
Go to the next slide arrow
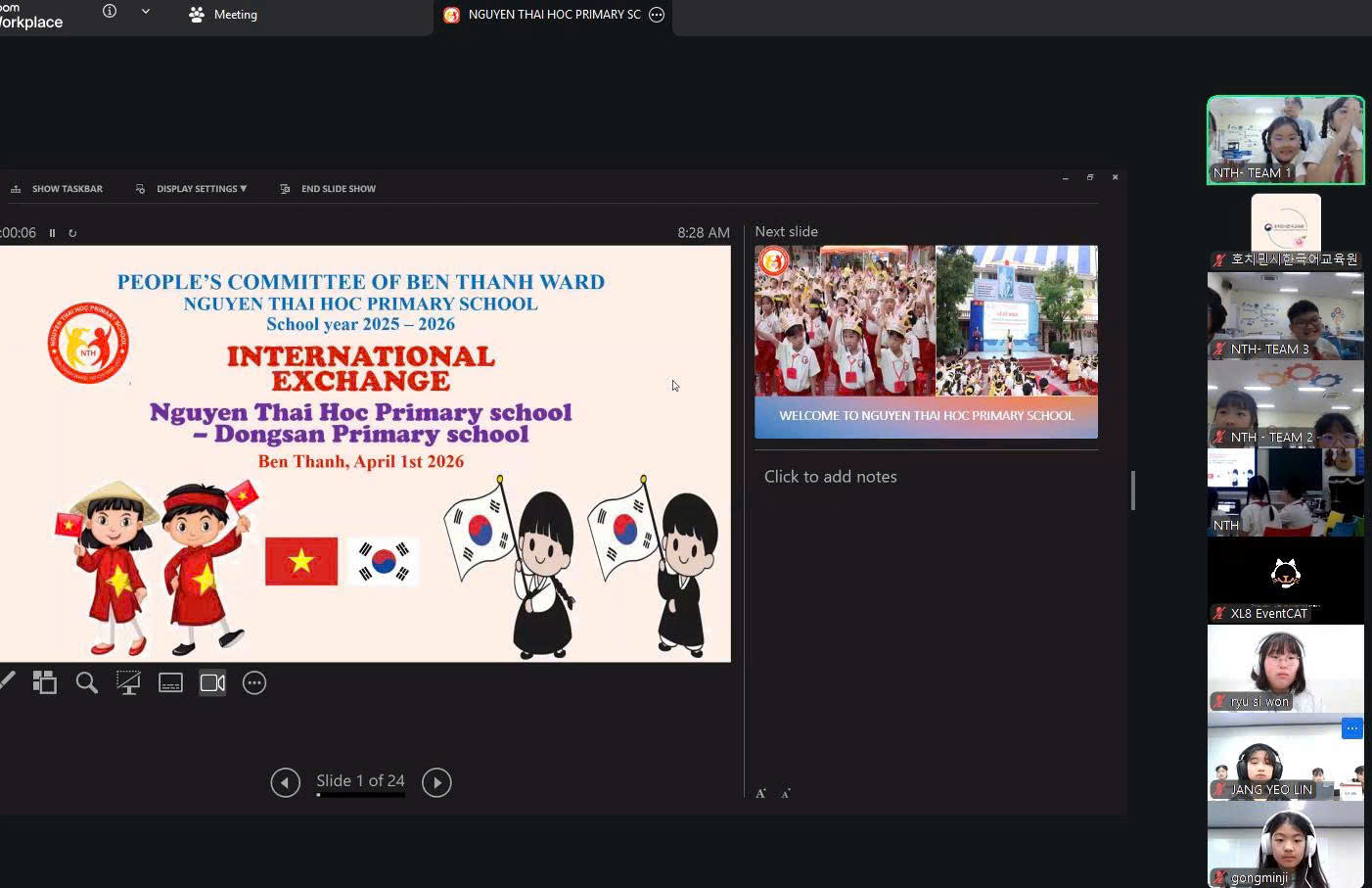click(436, 782)
